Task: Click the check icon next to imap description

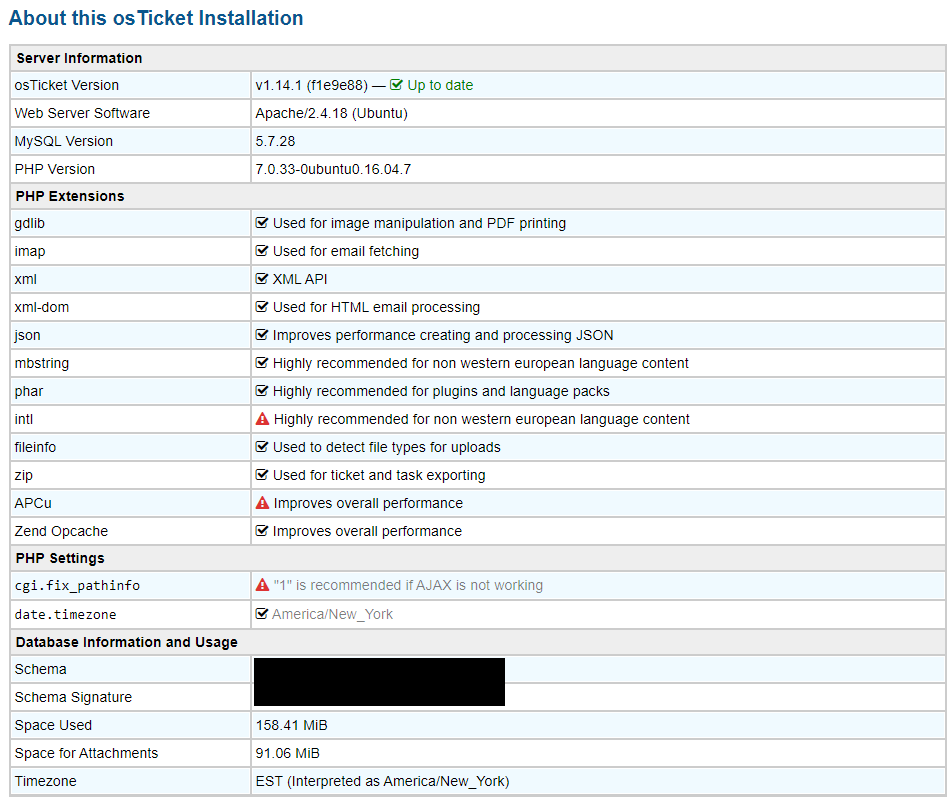Action: click(262, 251)
